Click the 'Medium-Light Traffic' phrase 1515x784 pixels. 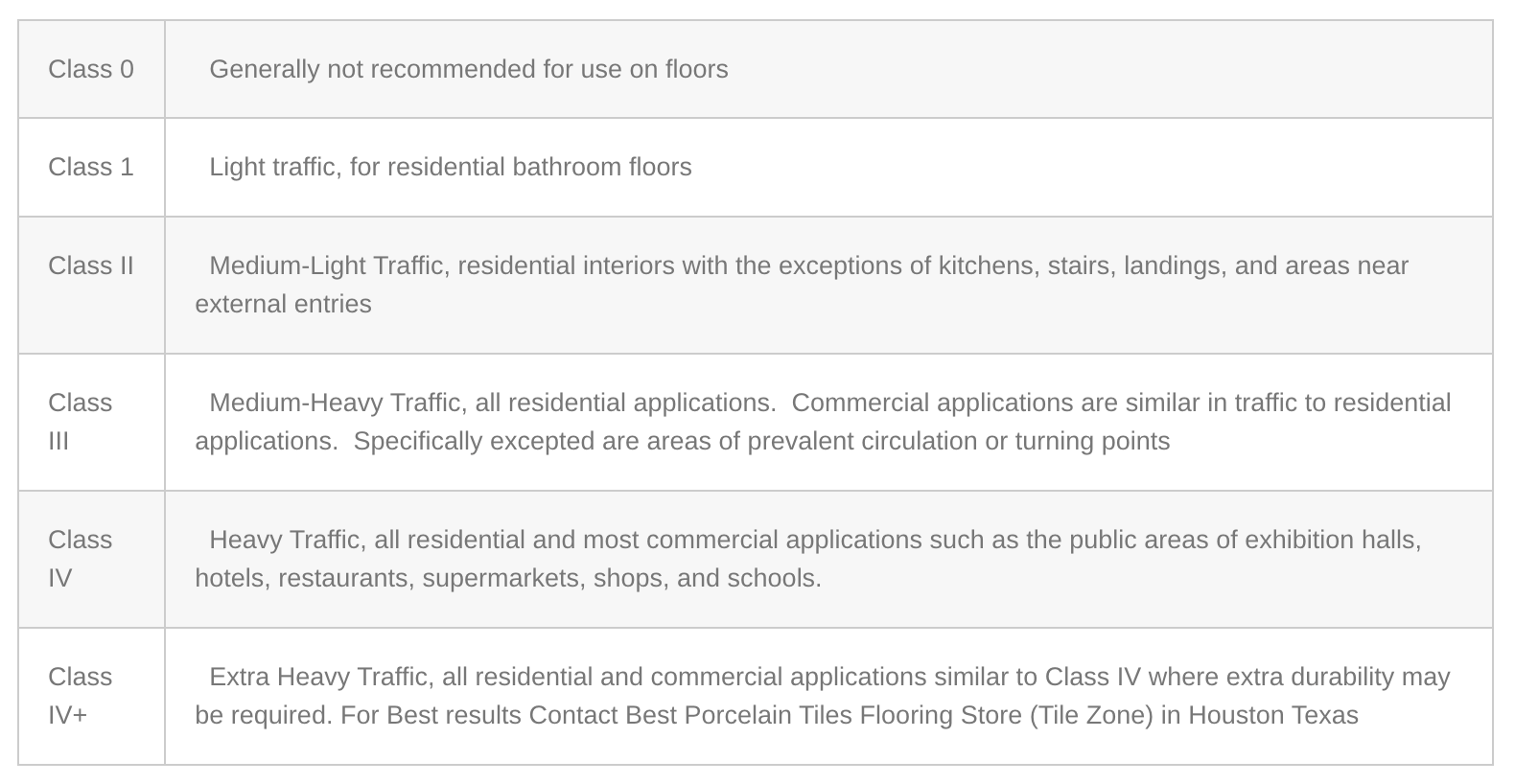pos(326,265)
